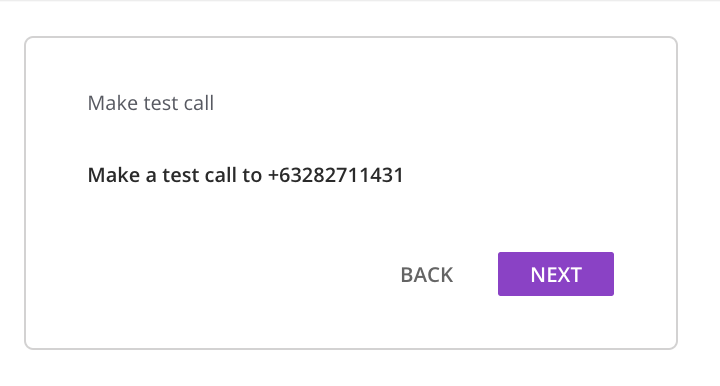
Task: Go back with the BACK button
Action: [x=427, y=275]
